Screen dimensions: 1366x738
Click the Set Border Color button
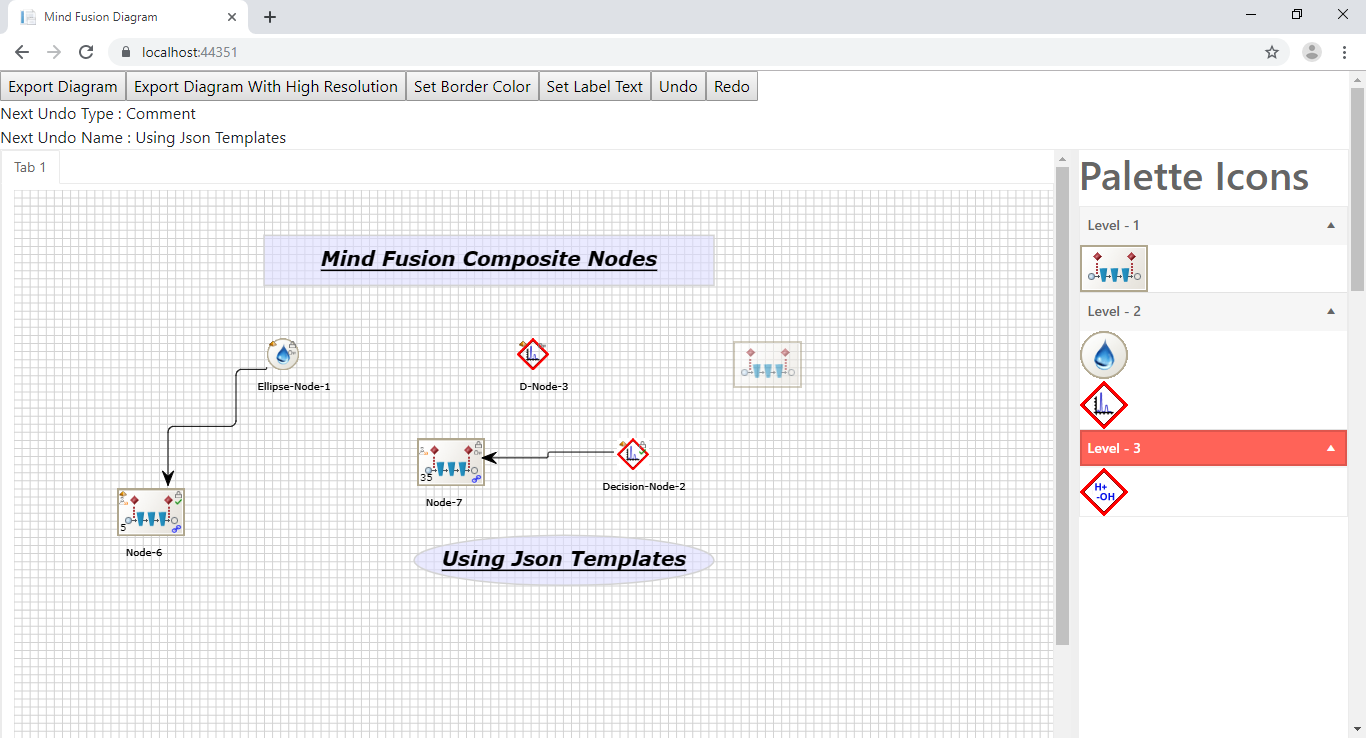(x=472, y=86)
